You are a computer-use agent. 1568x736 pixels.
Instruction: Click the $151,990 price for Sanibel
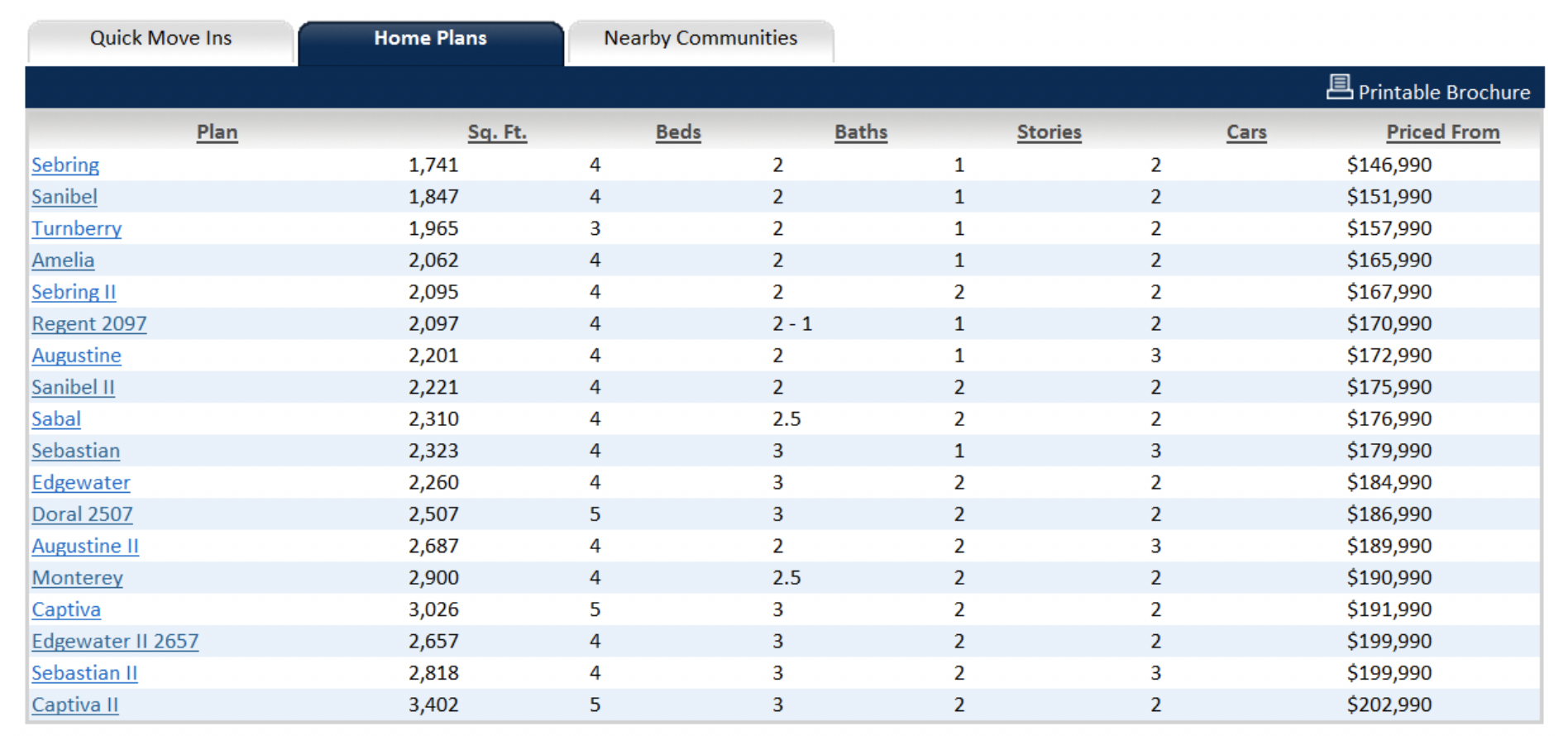[x=1389, y=197]
